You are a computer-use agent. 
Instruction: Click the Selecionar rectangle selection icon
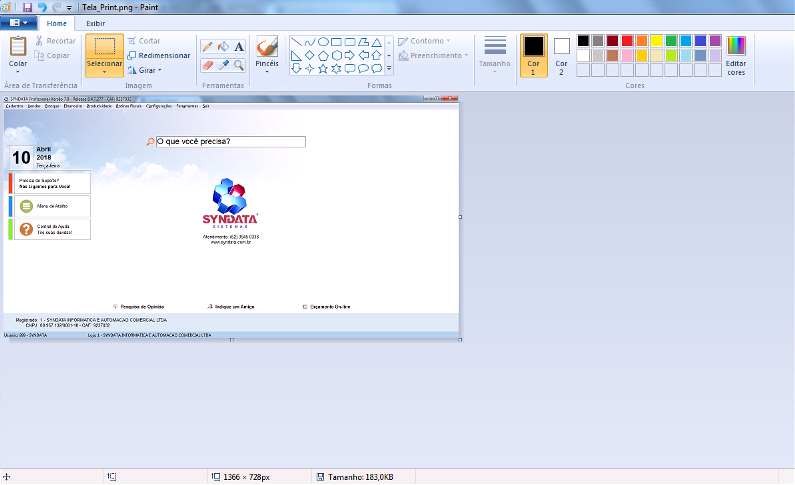coord(104,46)
